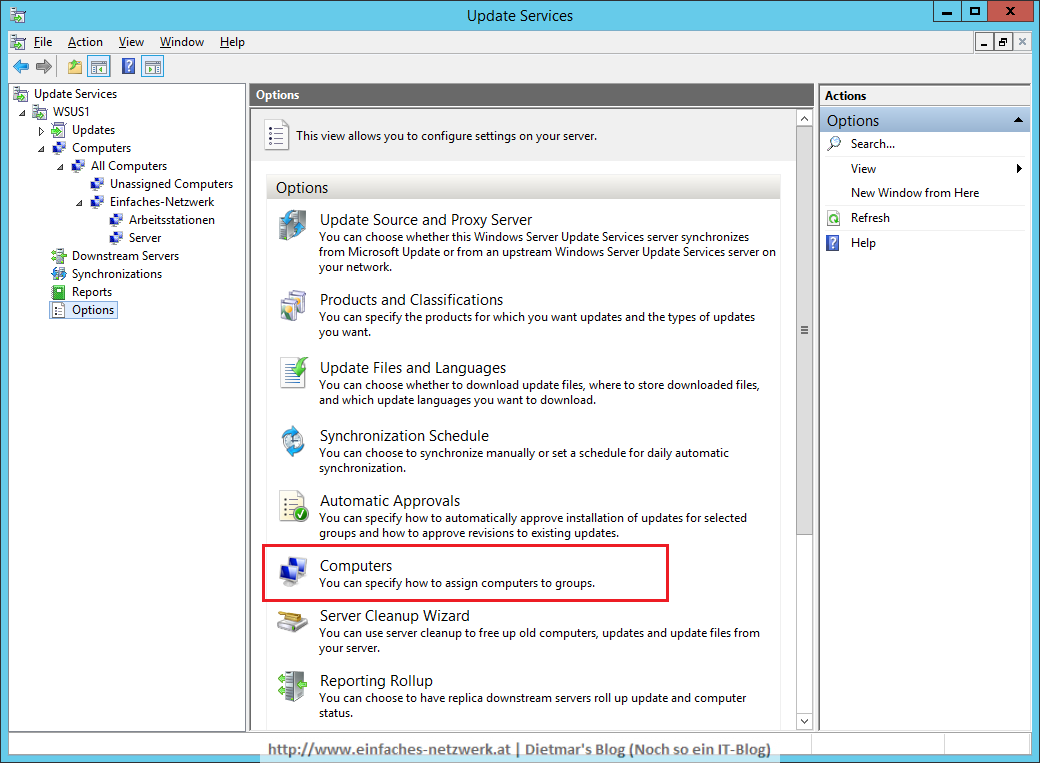Click the Reporting Rollup icon
This screenshot has height=763, width=1040.
tap(292, 686)
